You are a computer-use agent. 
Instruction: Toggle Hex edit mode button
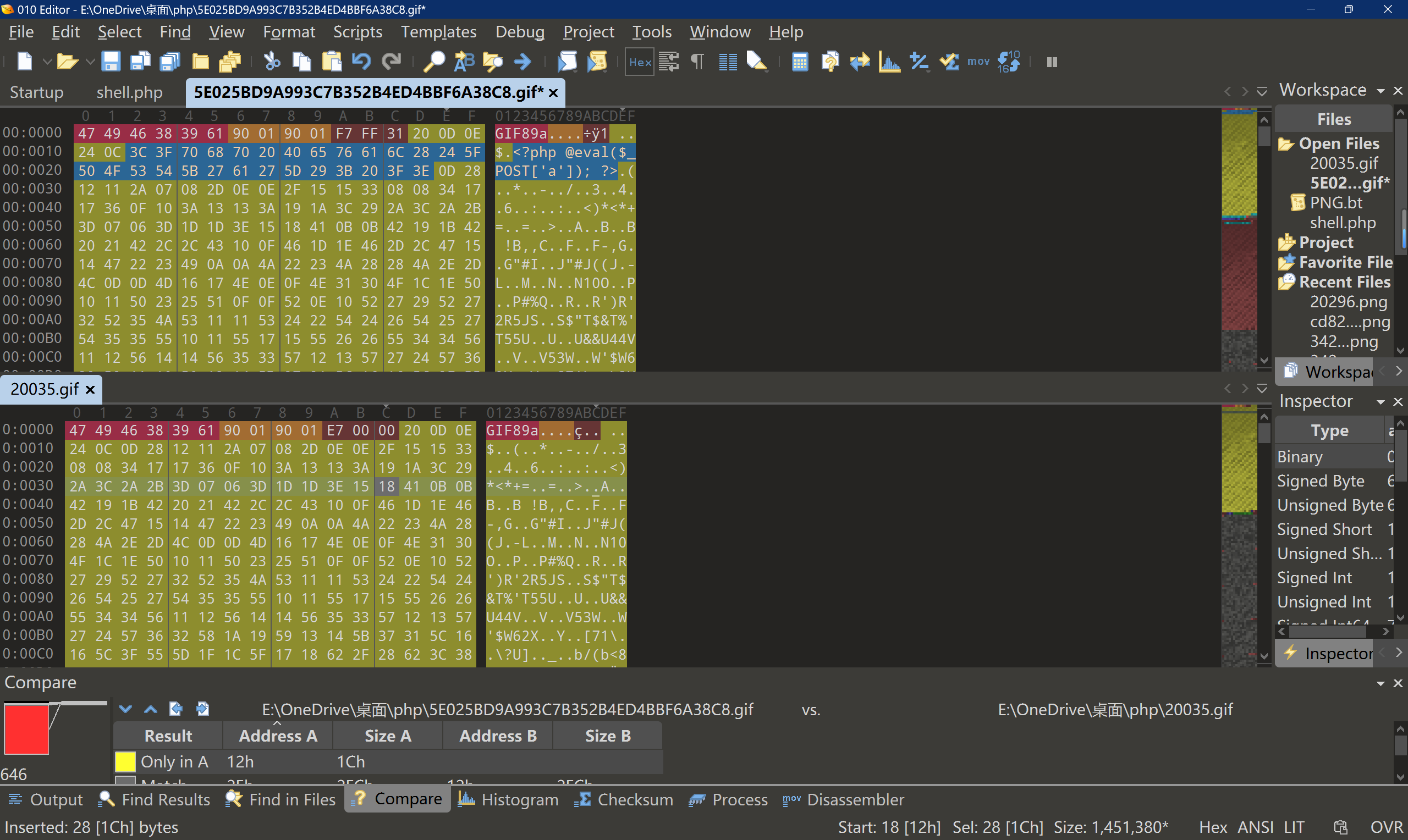click(640, 62)
